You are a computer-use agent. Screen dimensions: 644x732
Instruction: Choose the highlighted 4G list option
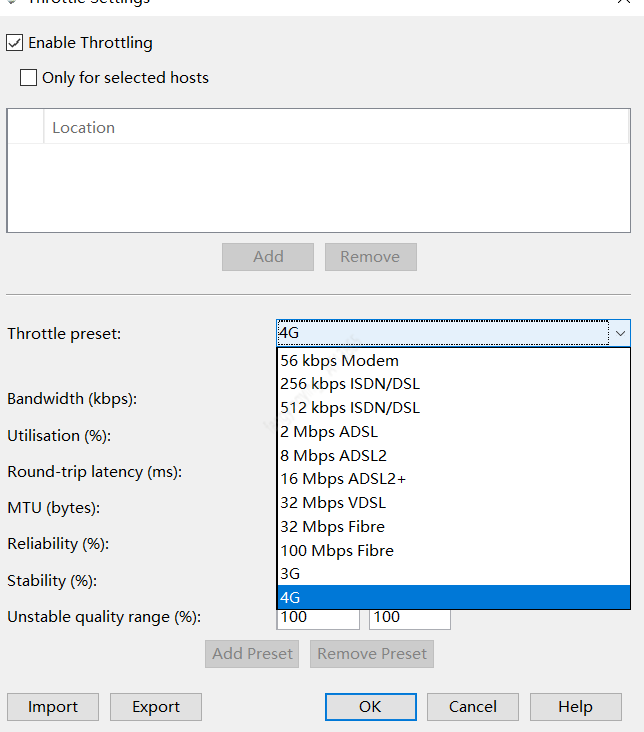click(x=453, y=597)
